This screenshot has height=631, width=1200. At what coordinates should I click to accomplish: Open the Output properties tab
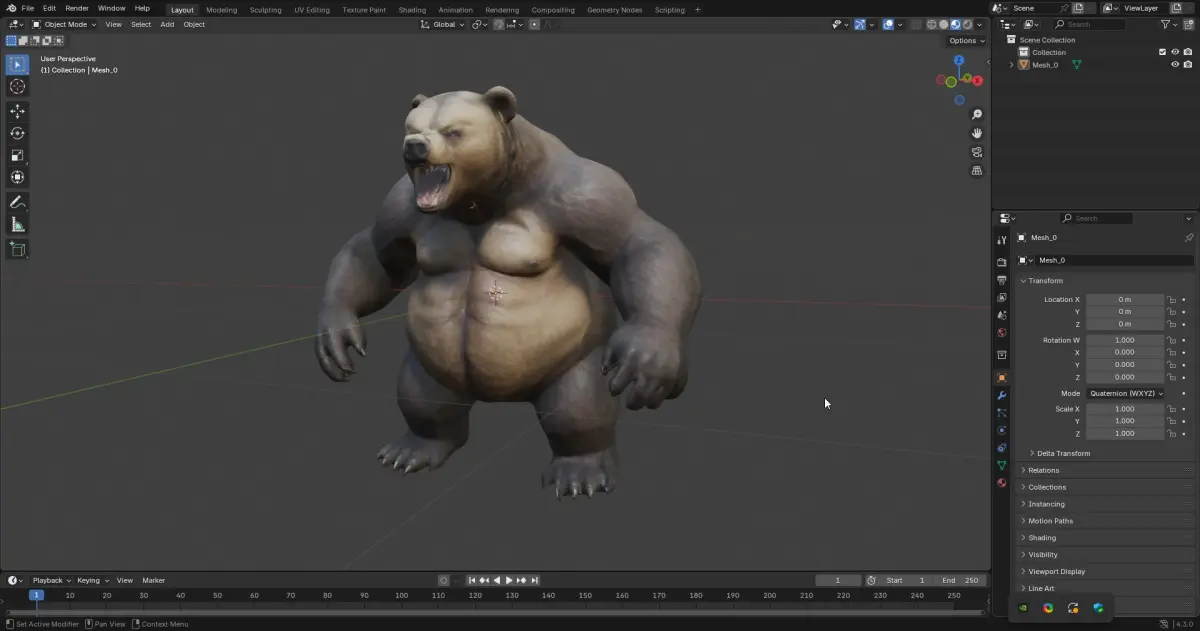click(1001, 280)
